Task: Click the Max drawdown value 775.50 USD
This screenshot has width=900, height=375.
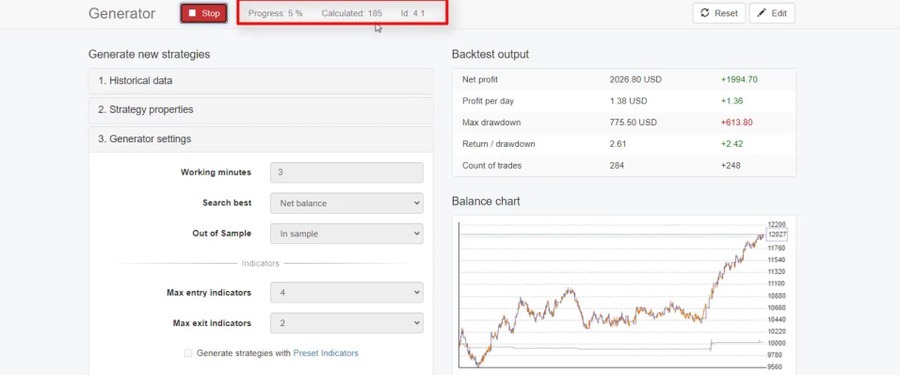Action: pyautogui.click(x=633, y=122)
